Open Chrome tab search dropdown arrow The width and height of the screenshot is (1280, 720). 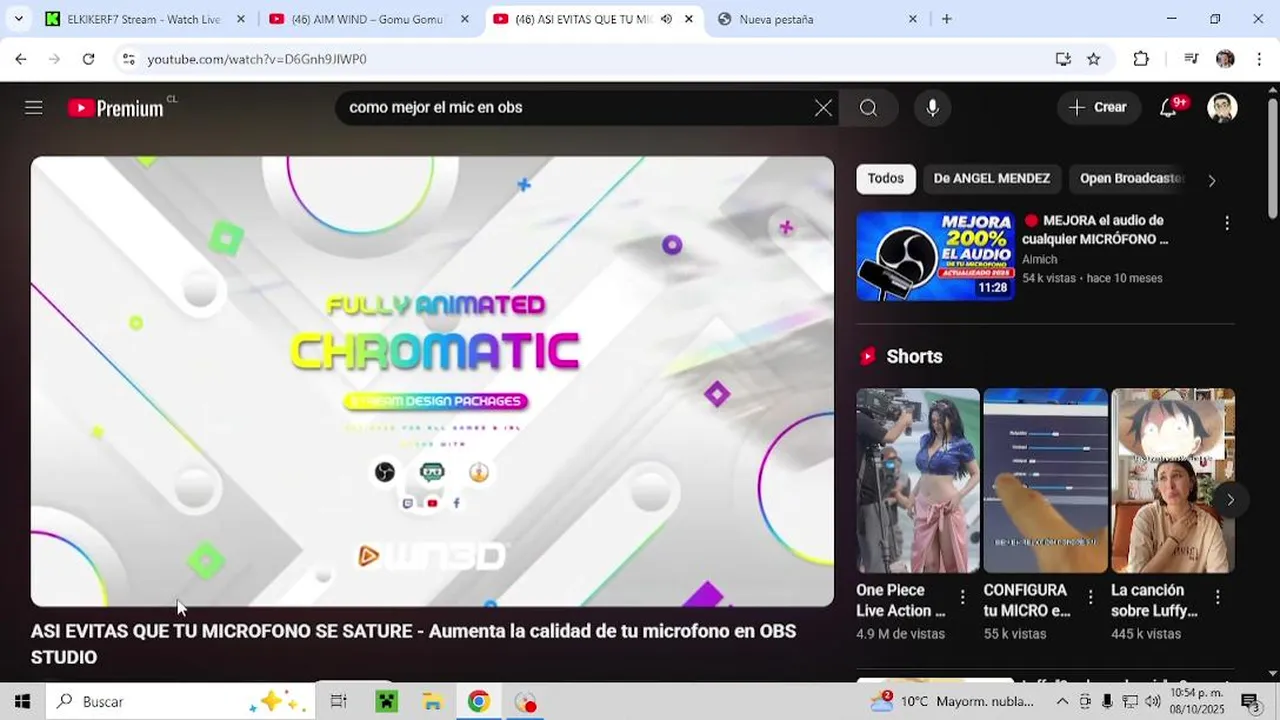[18, 19]
